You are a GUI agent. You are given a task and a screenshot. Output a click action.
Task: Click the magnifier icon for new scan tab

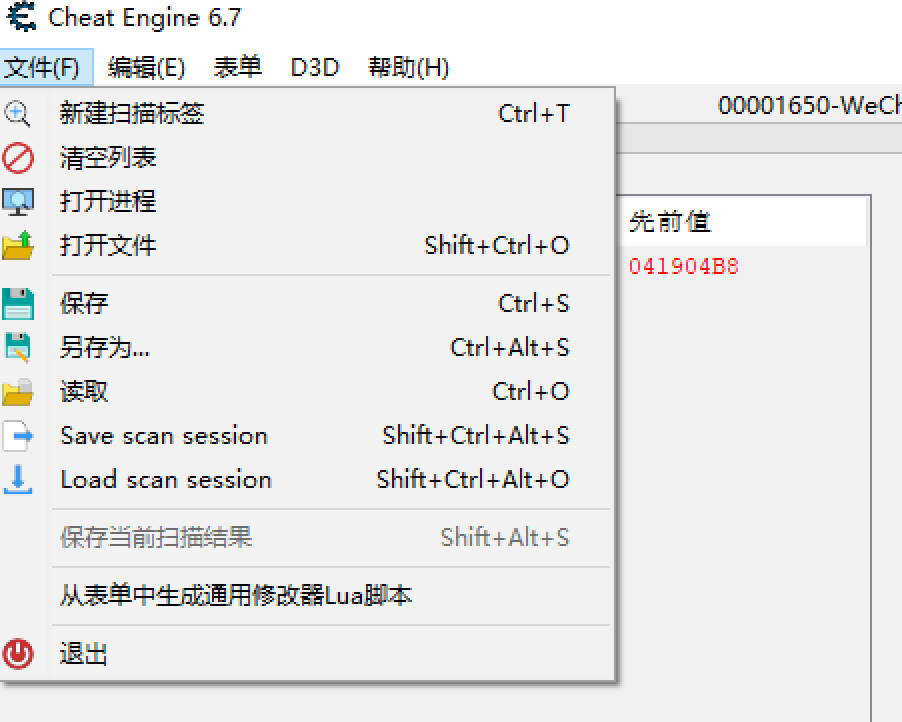coord(17,114)
